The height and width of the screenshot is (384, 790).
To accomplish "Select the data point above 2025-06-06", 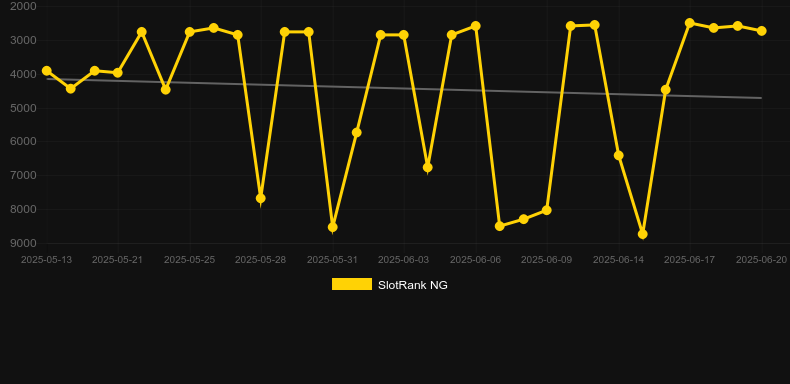I will [x=475, y=26].
